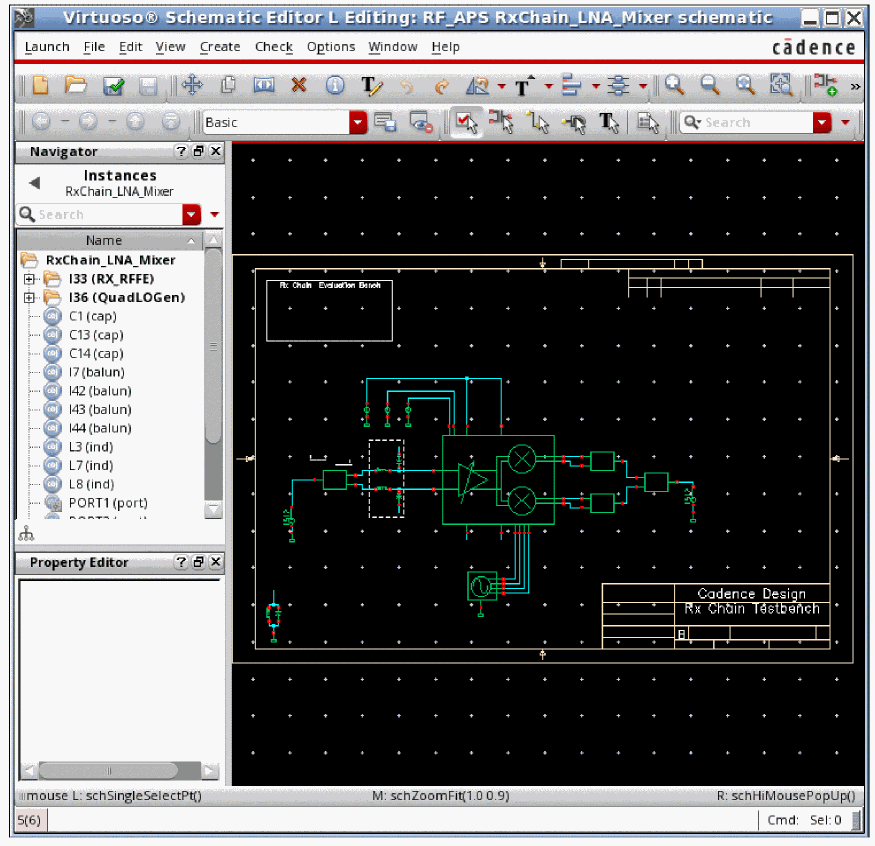This screenshot has height=846, width=875.
Task: Click the red X Delete icon
Action: point(298,86)
